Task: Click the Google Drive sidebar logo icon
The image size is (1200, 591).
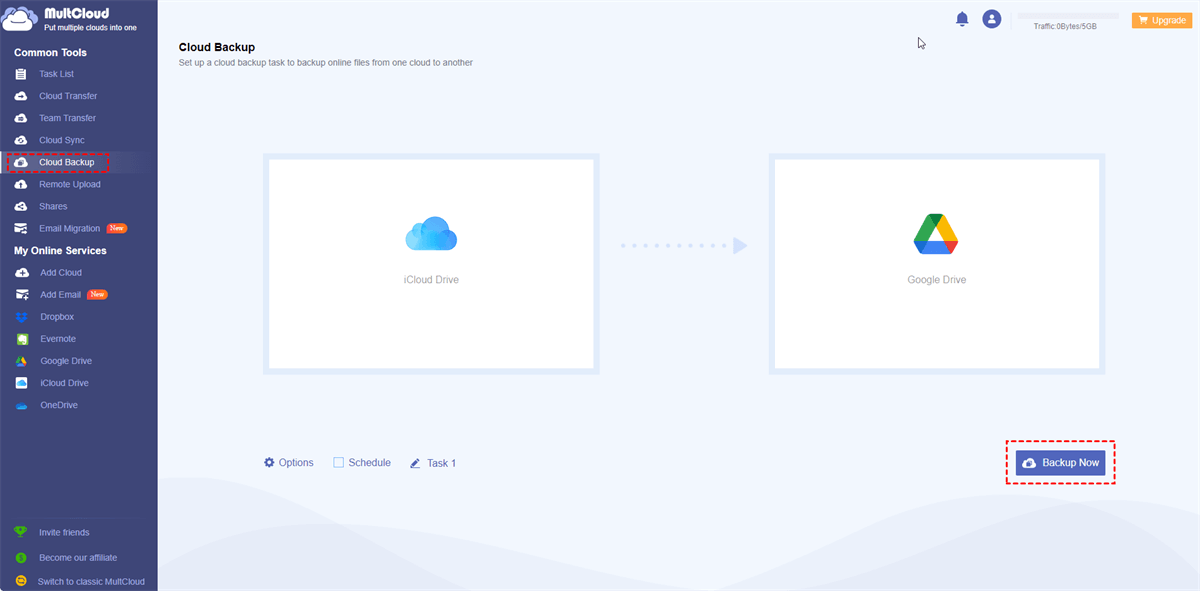Action: (x=22, y=361)
